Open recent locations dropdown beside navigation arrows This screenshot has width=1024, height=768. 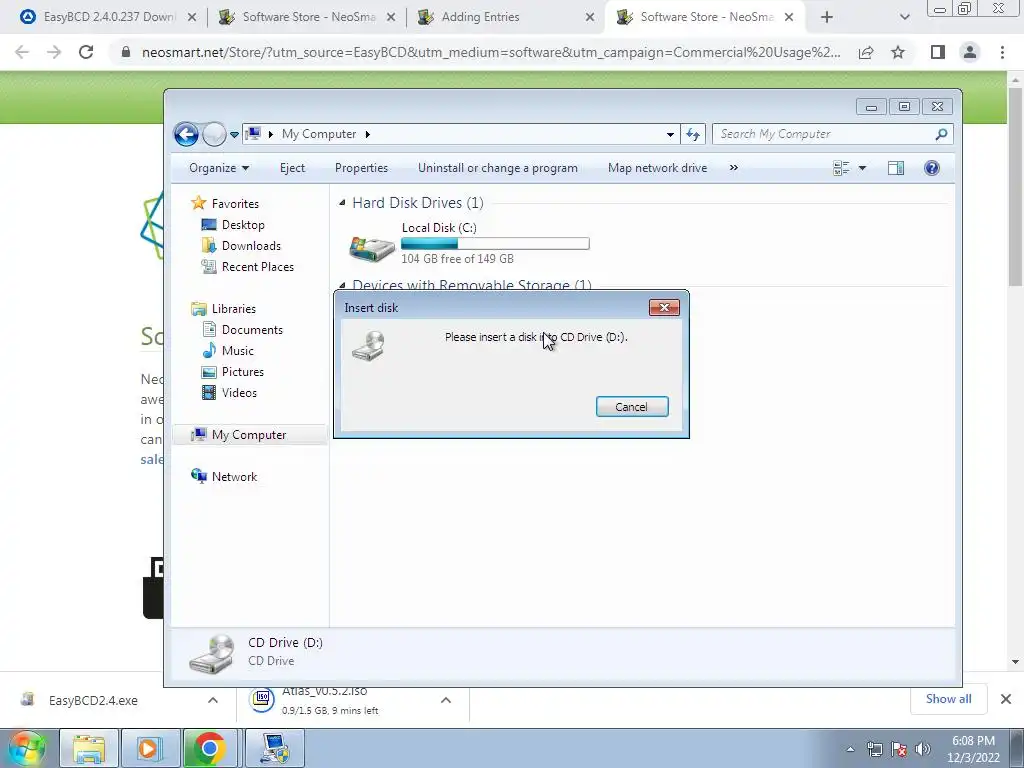(234, 135)
